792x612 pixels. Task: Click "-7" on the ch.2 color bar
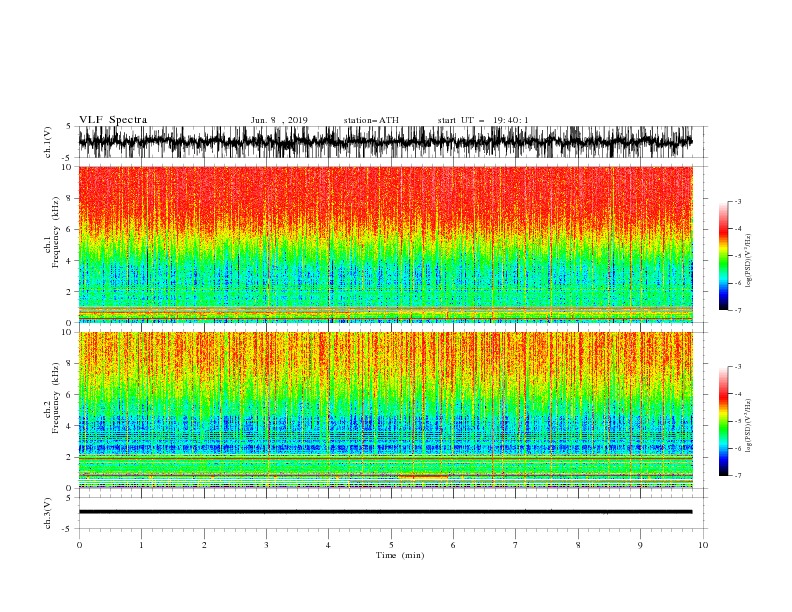pos(738,475)
